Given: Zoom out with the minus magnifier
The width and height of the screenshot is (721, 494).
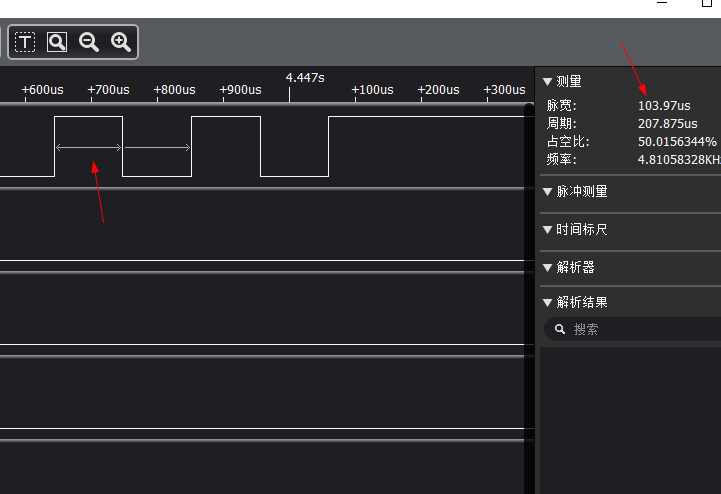Looking at the screenshot, I should tap(89, 42).
